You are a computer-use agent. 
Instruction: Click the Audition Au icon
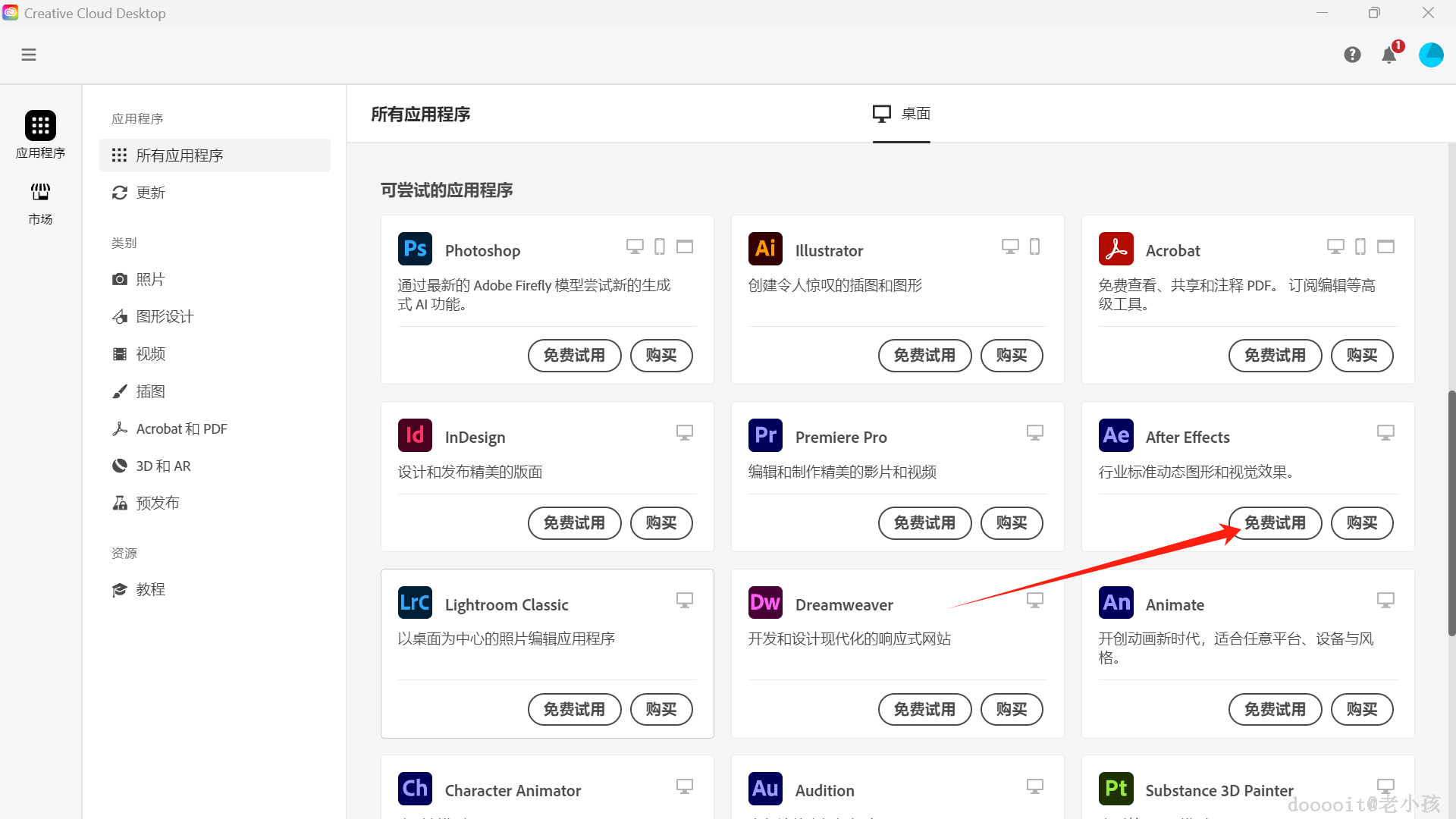coord(765,788)
